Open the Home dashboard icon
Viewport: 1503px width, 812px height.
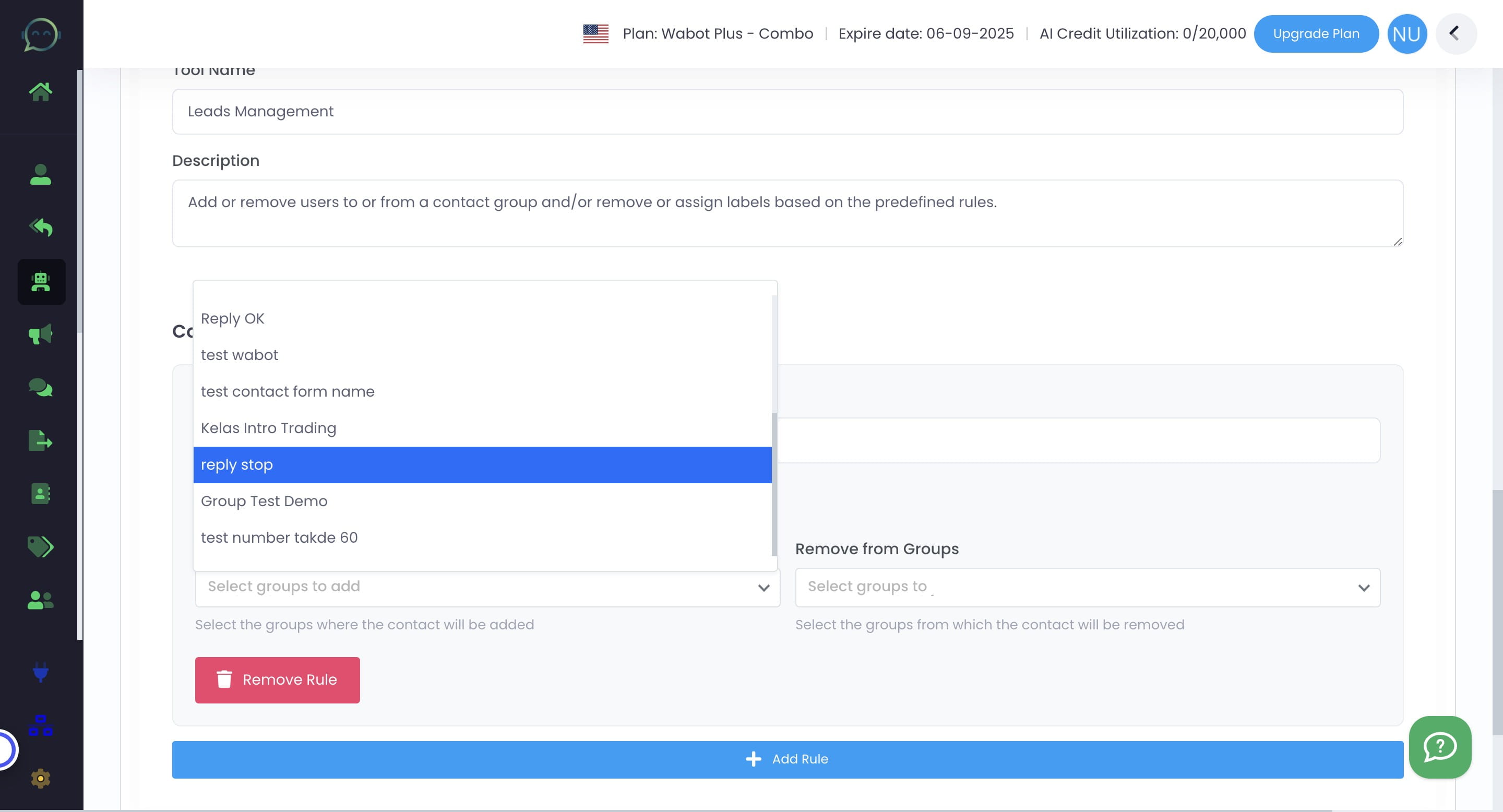[40, 90]
